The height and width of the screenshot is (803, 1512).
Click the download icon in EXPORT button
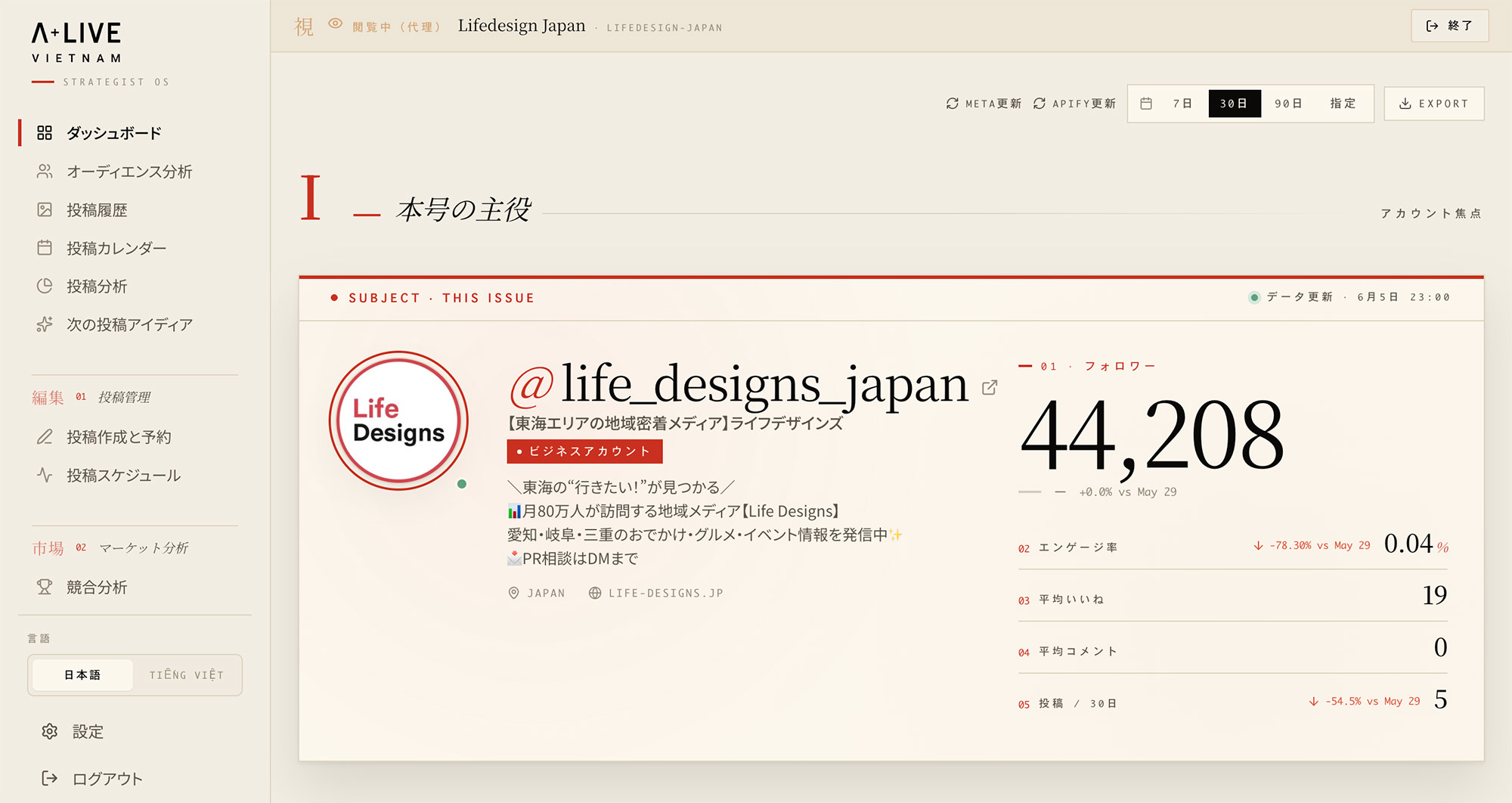1405,104
